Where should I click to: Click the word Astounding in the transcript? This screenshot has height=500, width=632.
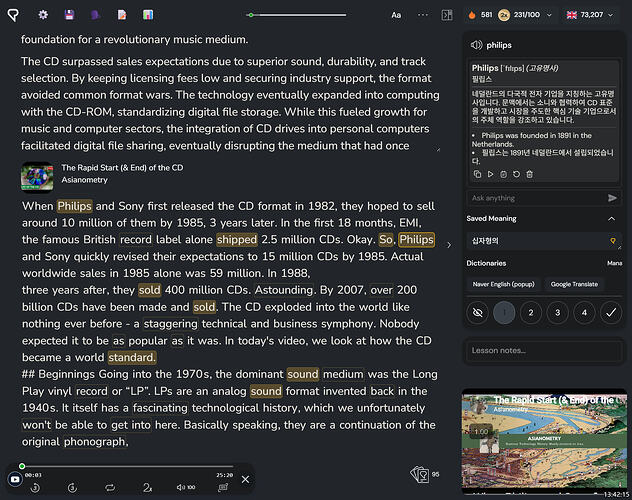coord(284,290)
